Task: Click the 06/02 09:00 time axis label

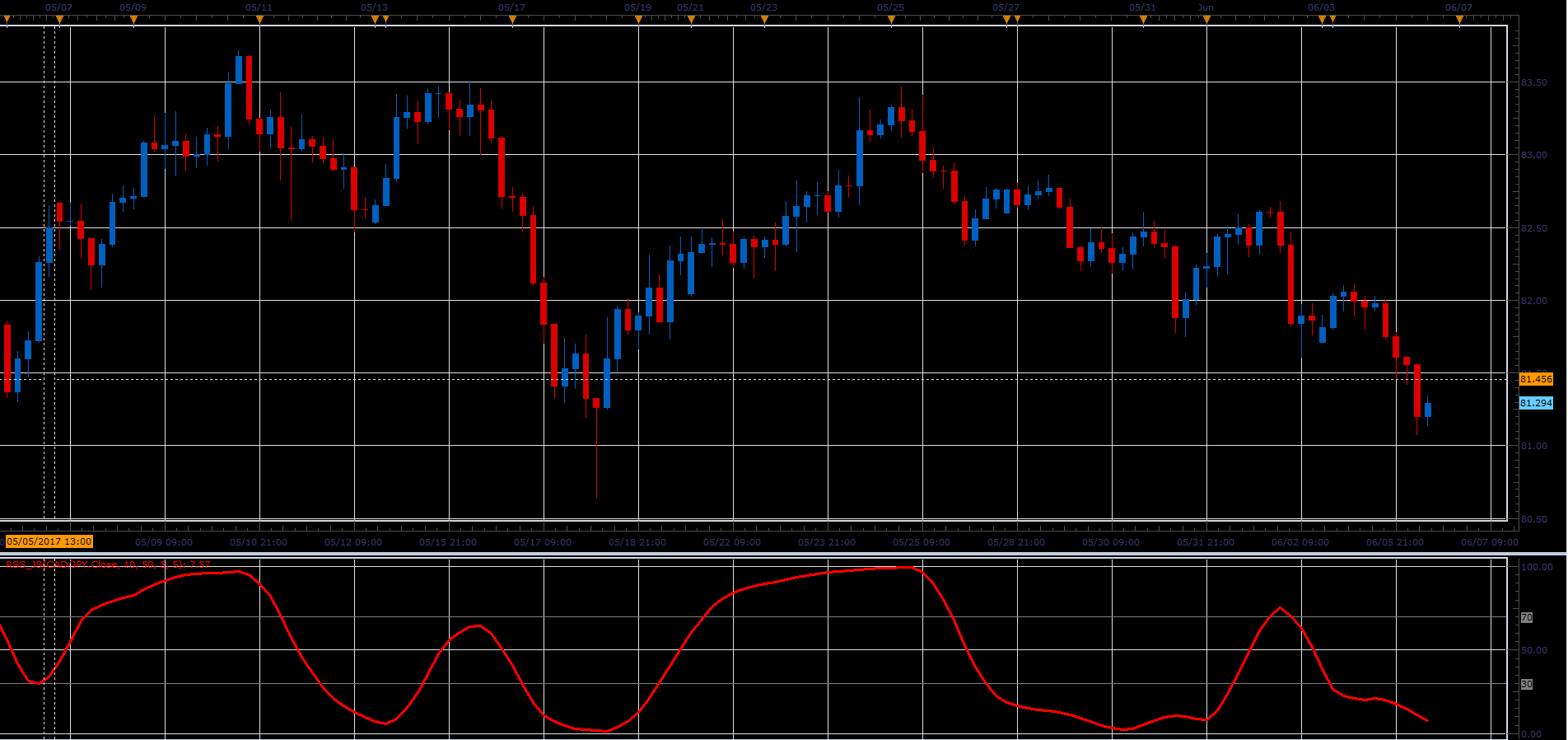Action: [x=1300, y=542]
